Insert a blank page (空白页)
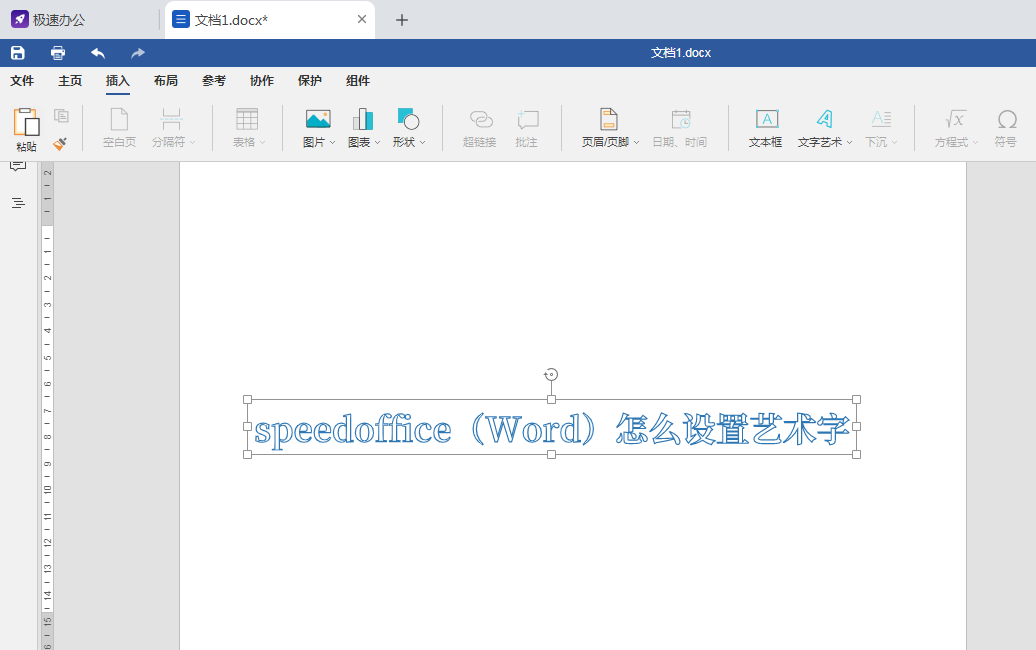1036x650 pixels. [x=120, y=128]
